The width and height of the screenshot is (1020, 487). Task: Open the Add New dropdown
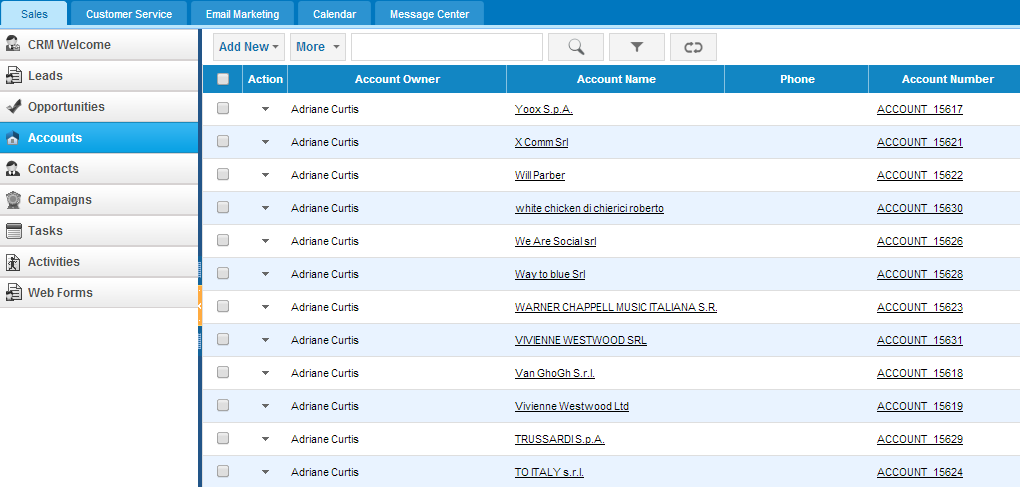coord(248,47)
